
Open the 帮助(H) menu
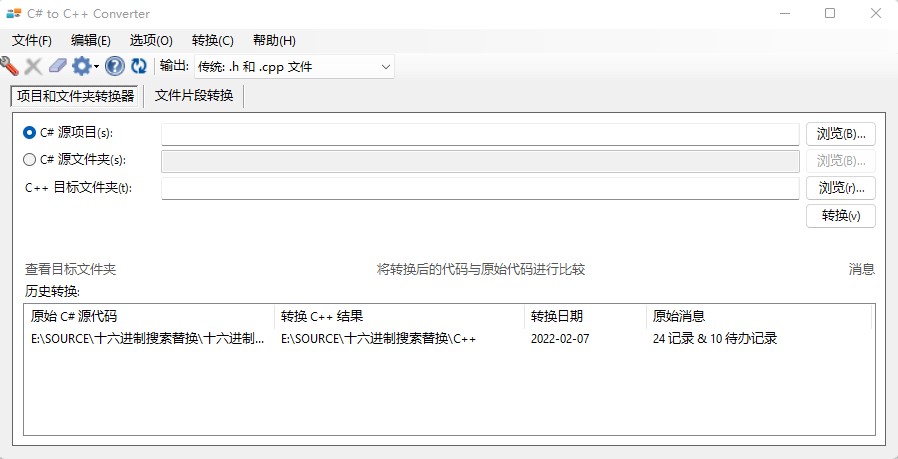(x=274, y=41)
